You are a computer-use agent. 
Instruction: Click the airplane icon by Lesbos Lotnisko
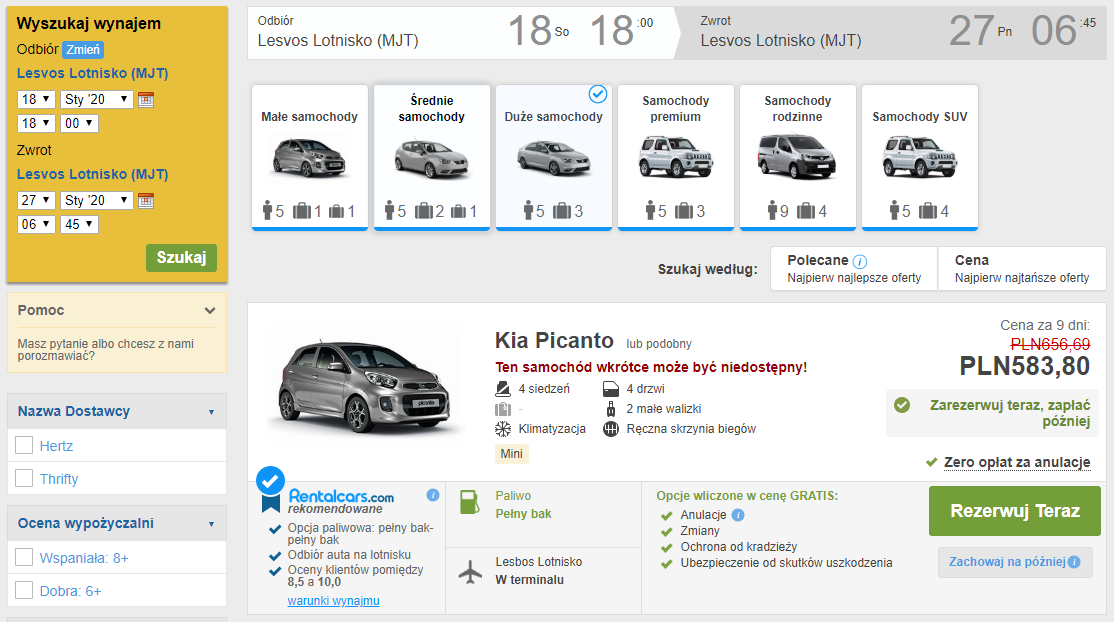470,572
